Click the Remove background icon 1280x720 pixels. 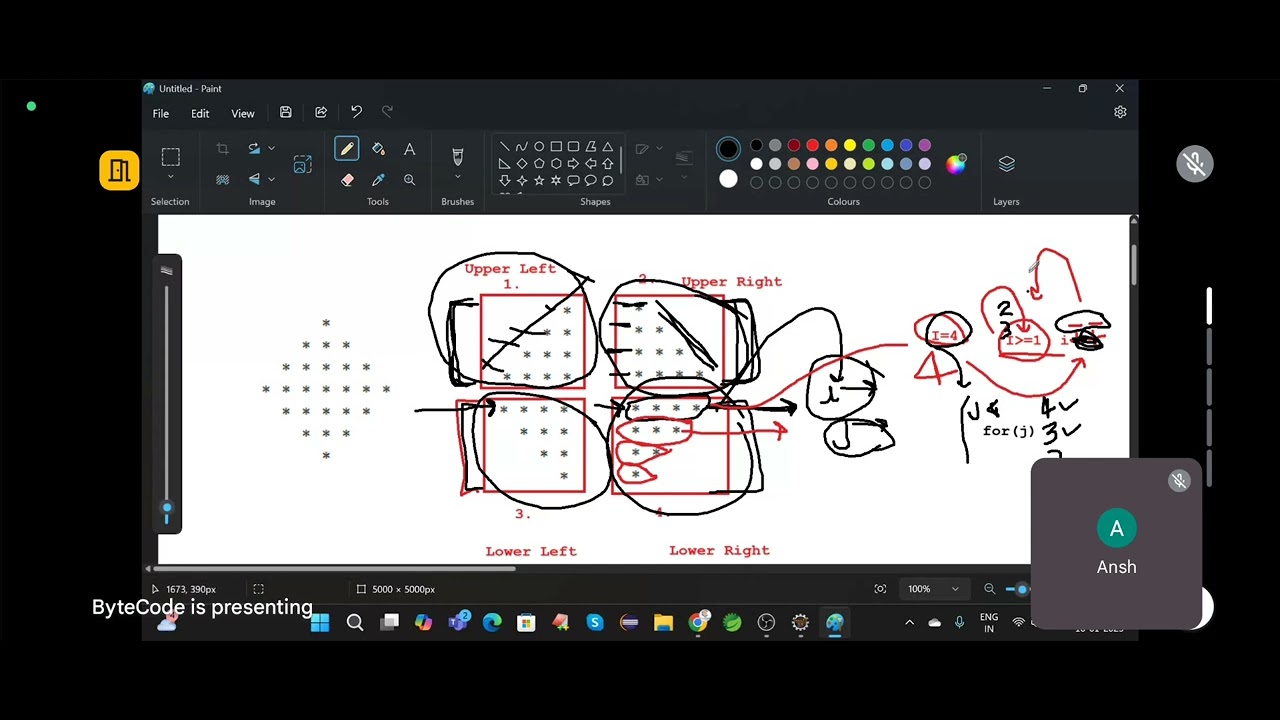tap(223, 180)
